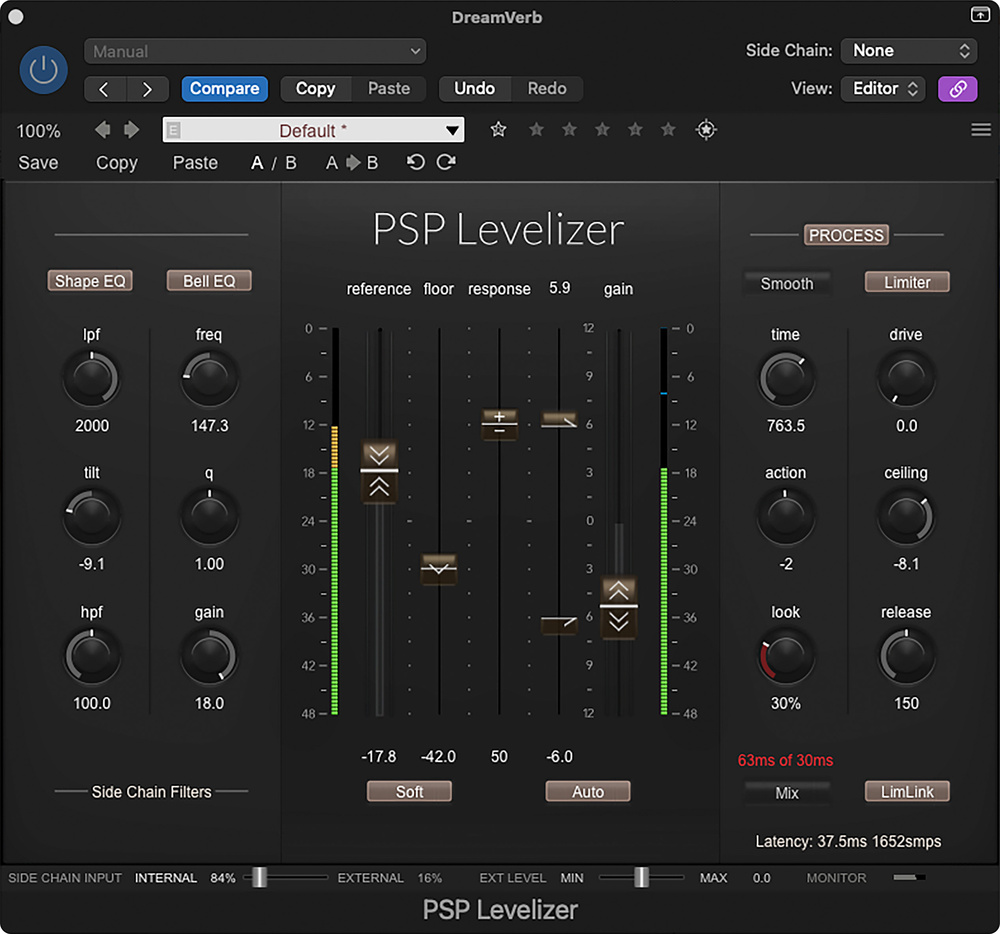Switch A / B comparison setting
The image size is (1000, 934).
[274, 163]
